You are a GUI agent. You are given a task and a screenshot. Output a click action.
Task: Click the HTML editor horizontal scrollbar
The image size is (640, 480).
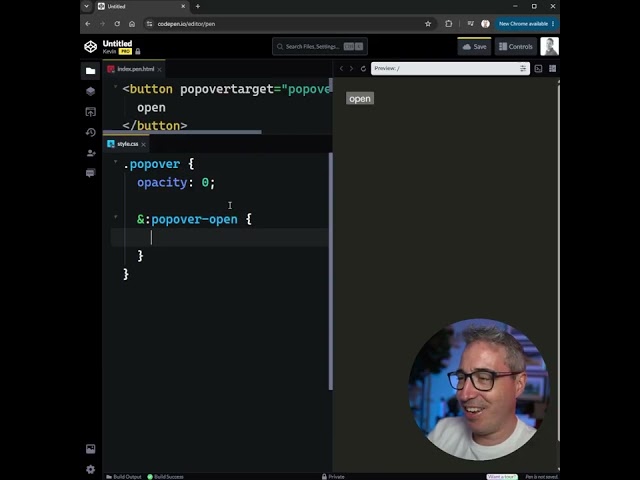(182, 132)
